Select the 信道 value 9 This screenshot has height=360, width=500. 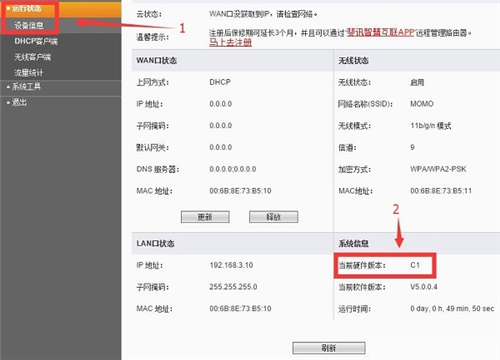(x=412, y=147)
